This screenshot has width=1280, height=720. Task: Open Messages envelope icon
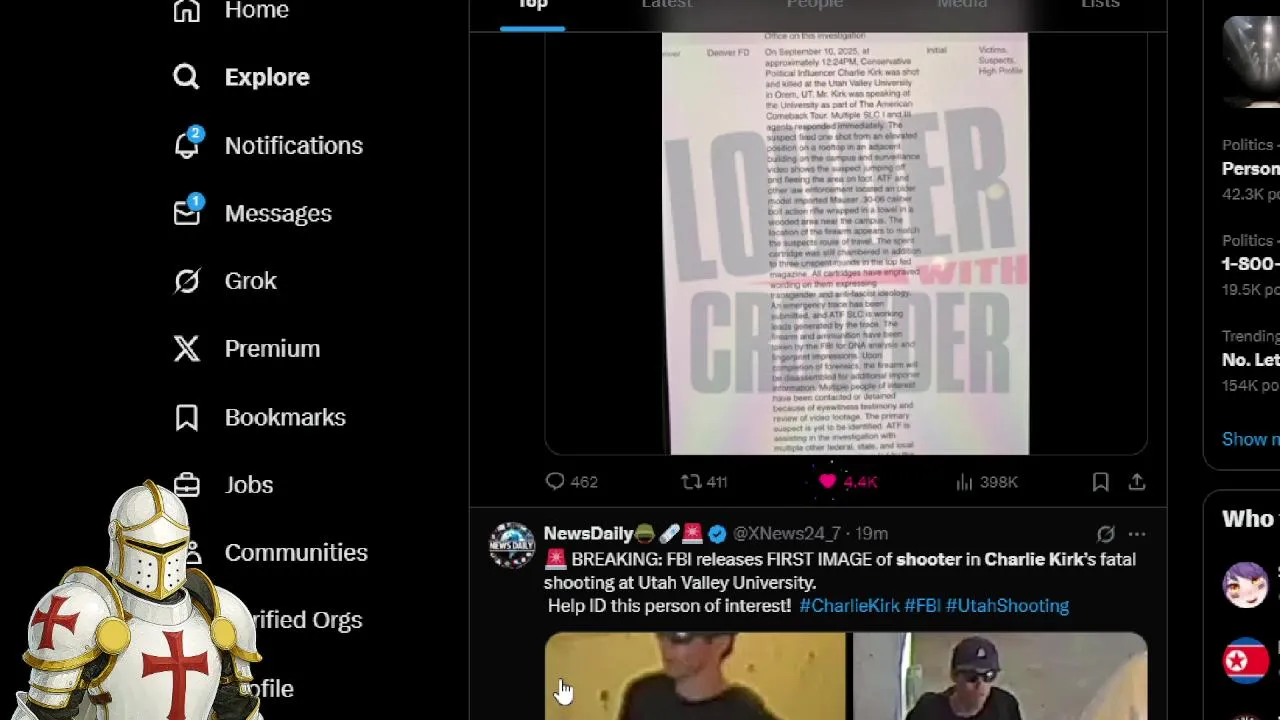(187, 211)
